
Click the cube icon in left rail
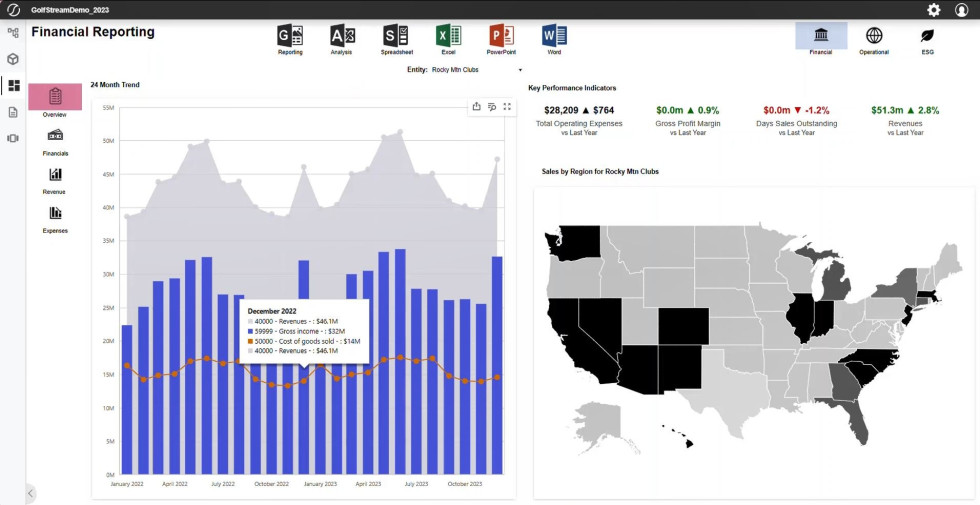13,59
